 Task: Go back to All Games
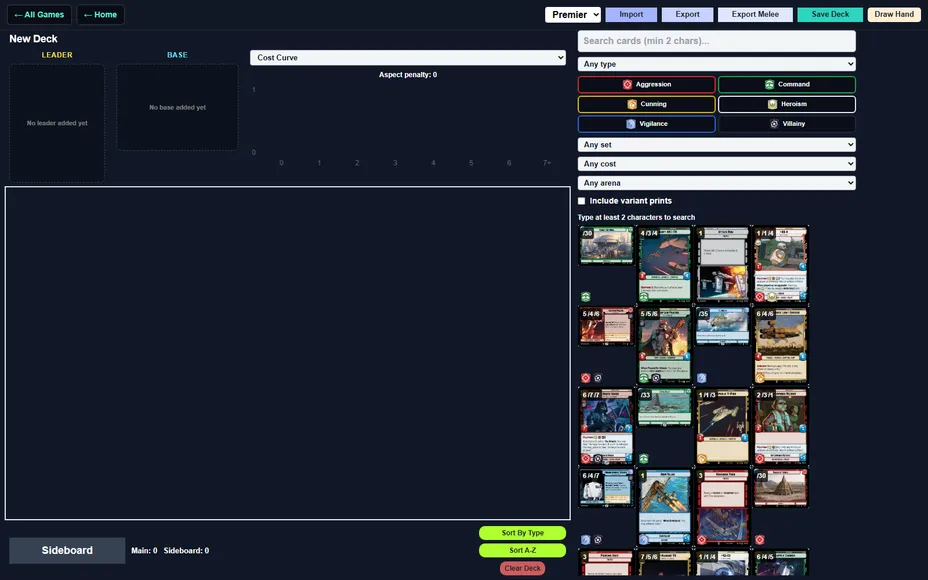[x=39, y=15]
